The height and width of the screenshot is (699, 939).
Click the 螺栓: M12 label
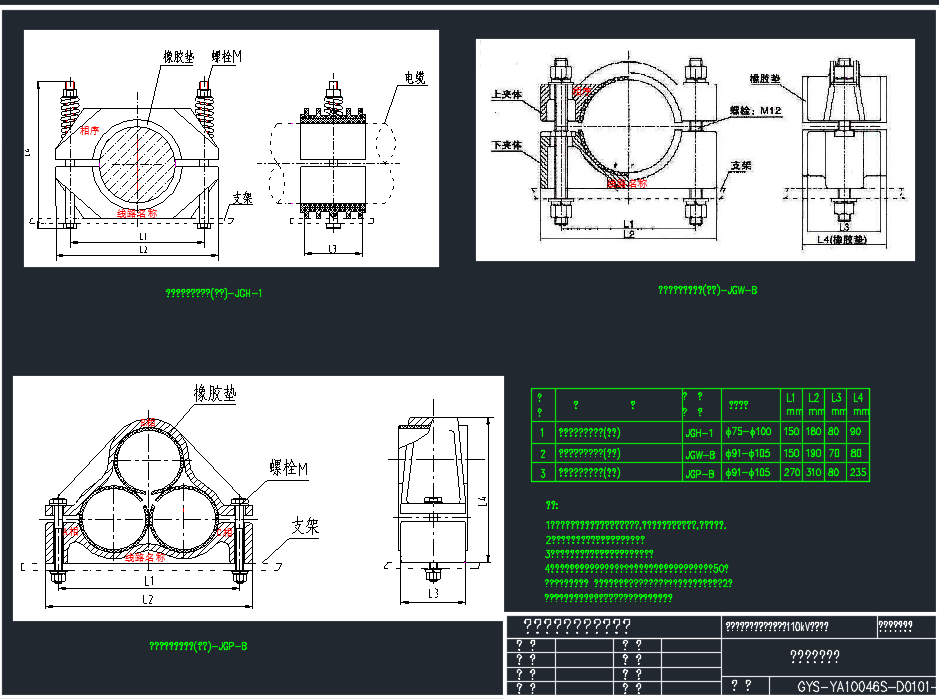[x=756, y=111]
